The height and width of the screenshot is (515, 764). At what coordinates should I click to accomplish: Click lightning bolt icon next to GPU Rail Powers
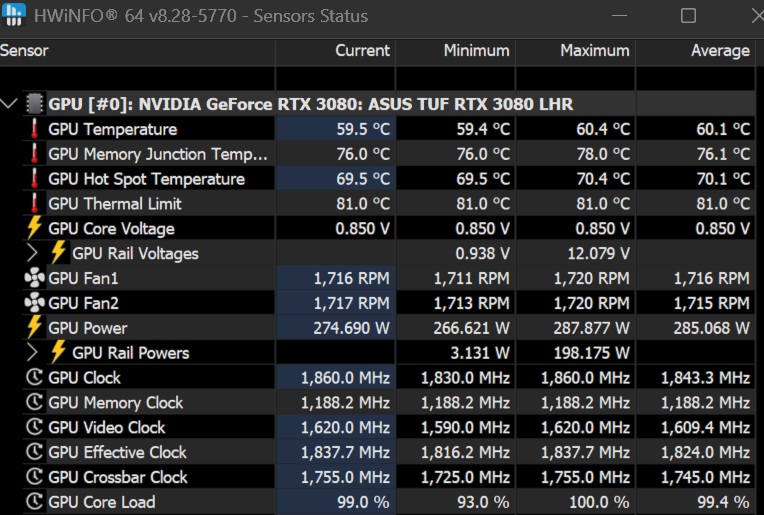(58, 352)
